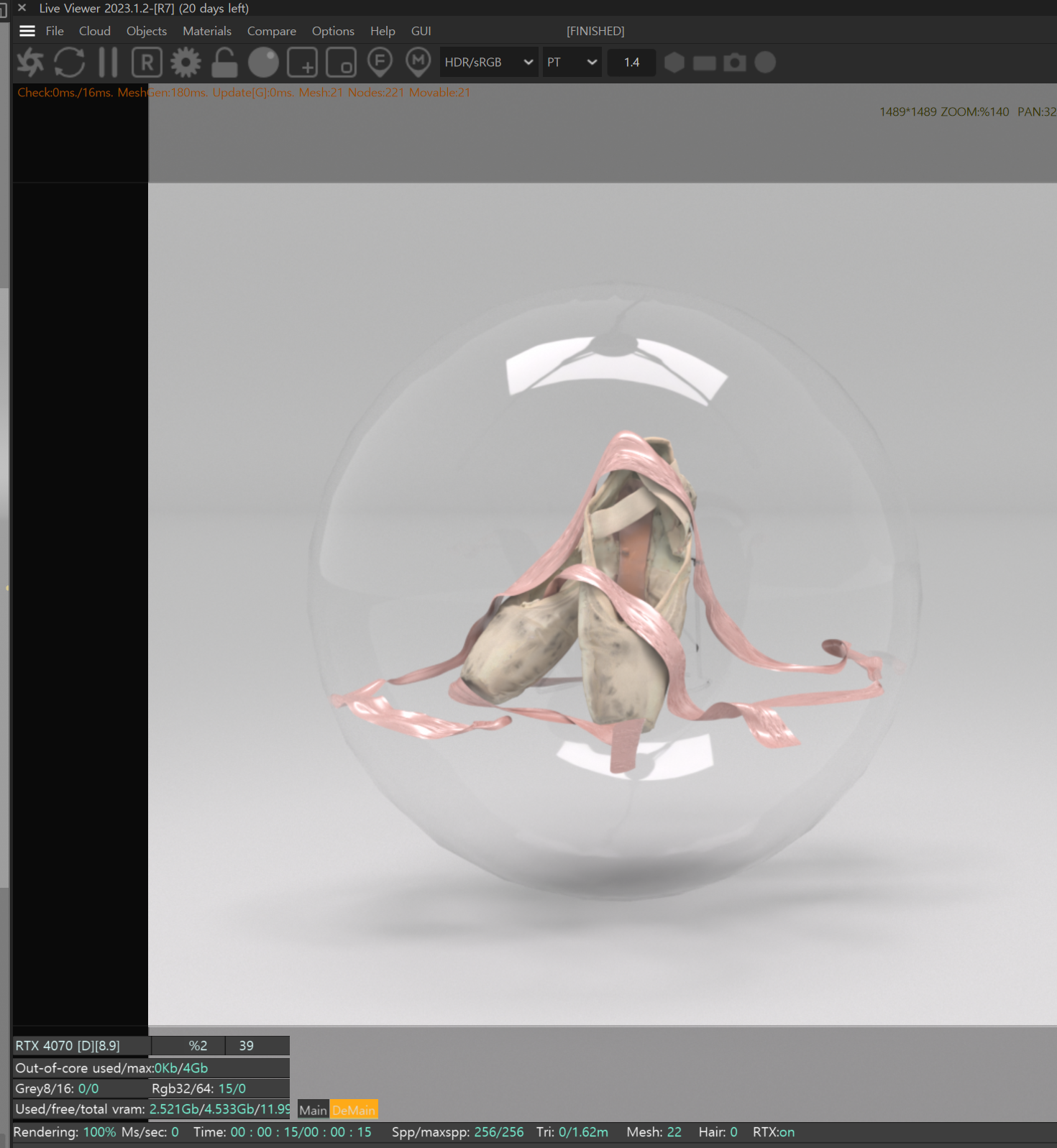
Task: Open the Compare menu
Action: [272, 31]
